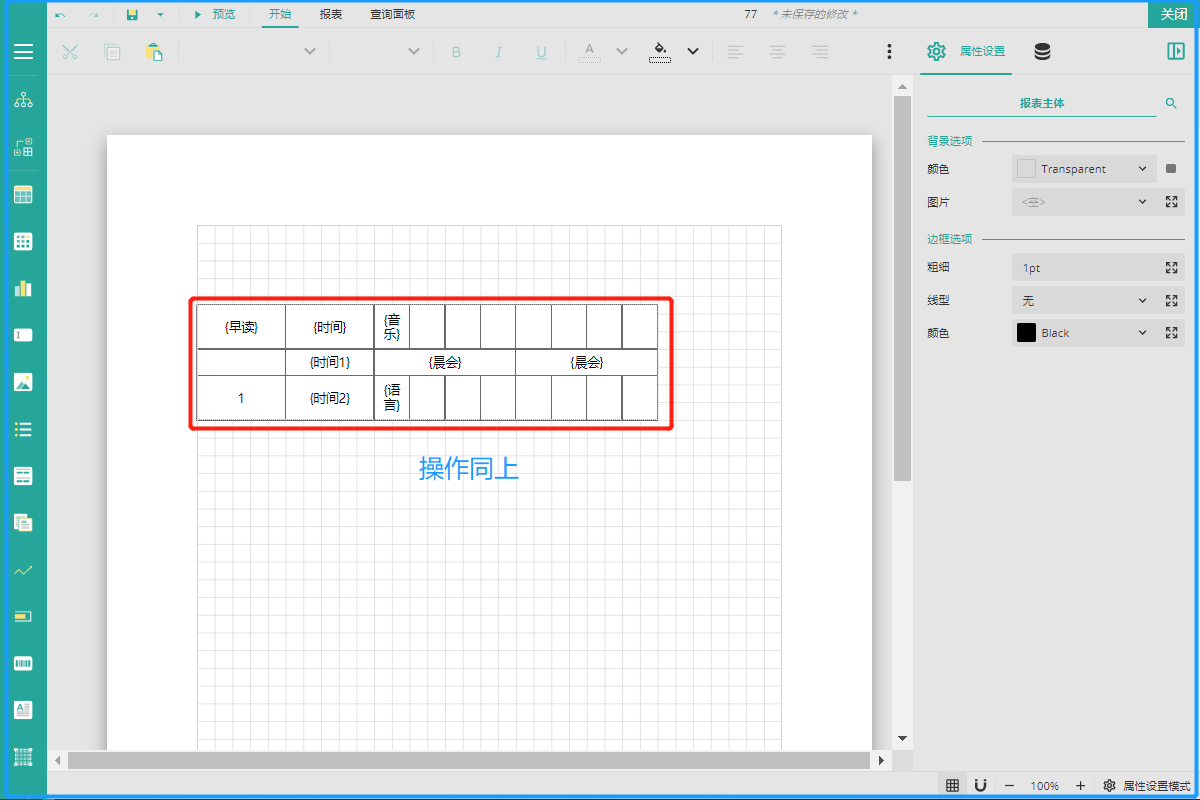Switch to the 查询面板 tab
This screenshot has height=800, width=1200.
click(392, 15)
